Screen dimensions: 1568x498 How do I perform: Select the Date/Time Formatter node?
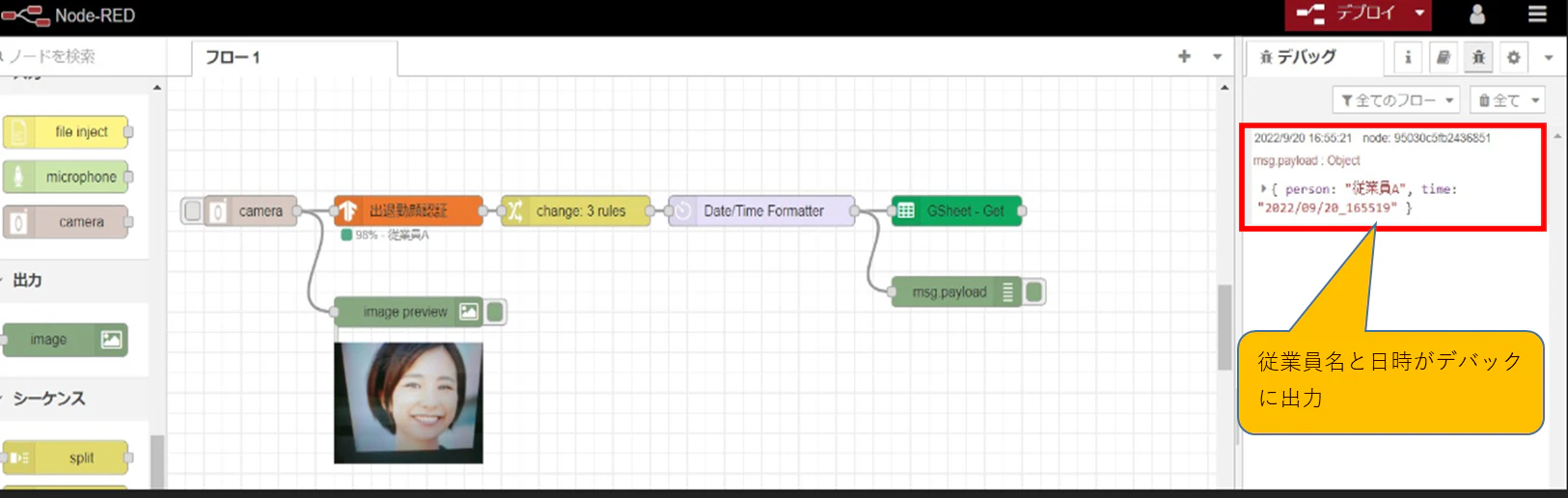(x=761, y=210)
